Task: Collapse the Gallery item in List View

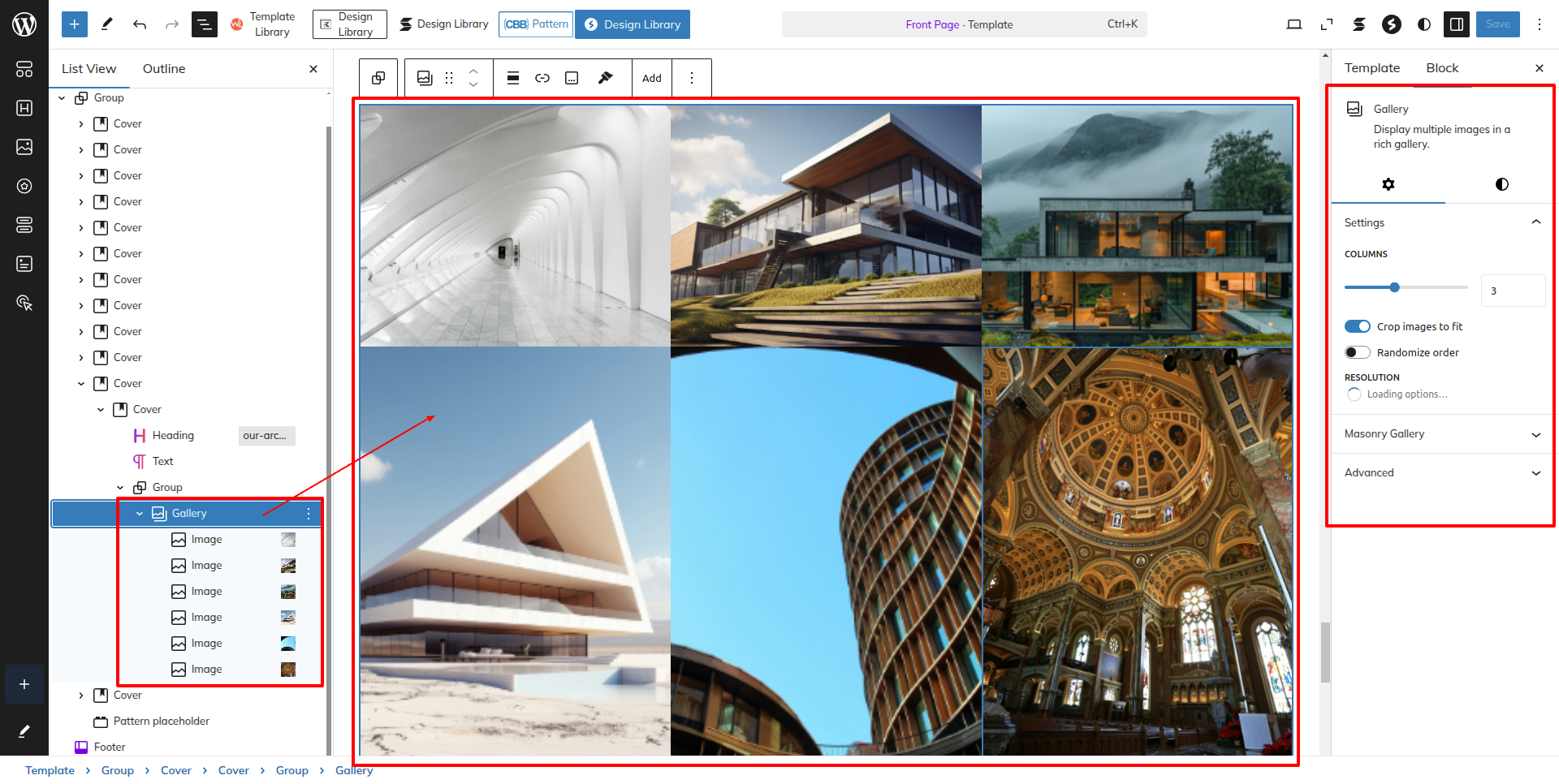Action: (x=140, y=514)
